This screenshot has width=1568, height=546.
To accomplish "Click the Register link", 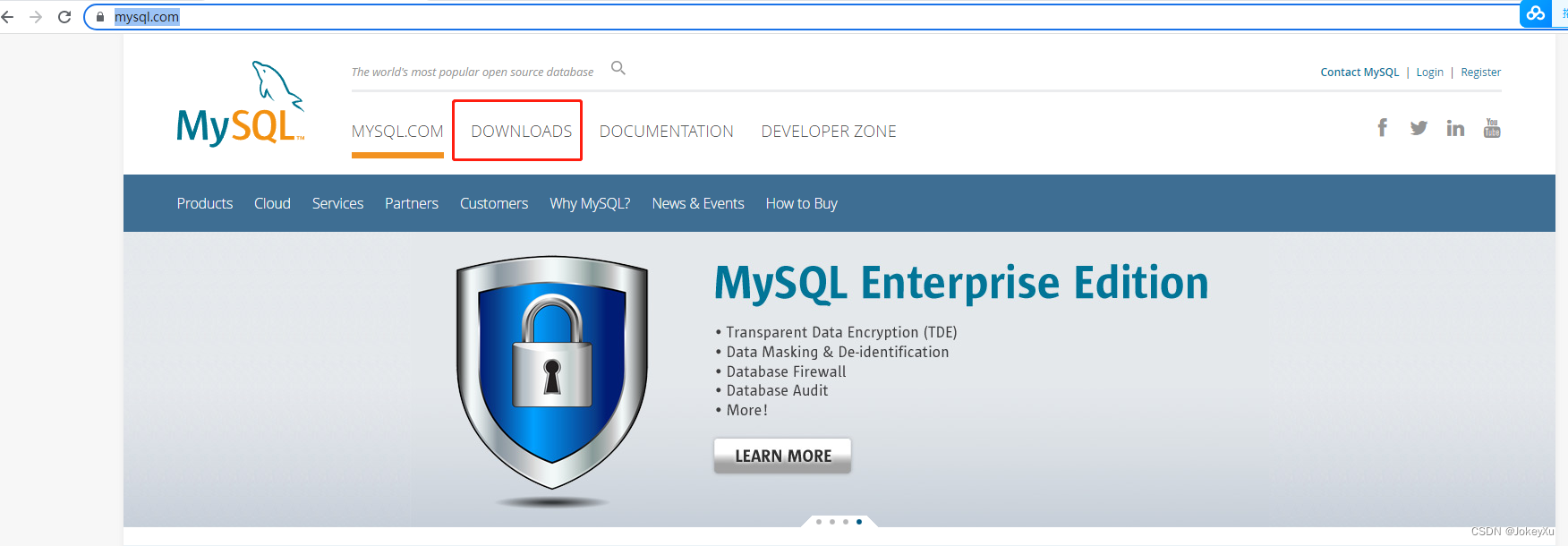I will click(1480, 73).
